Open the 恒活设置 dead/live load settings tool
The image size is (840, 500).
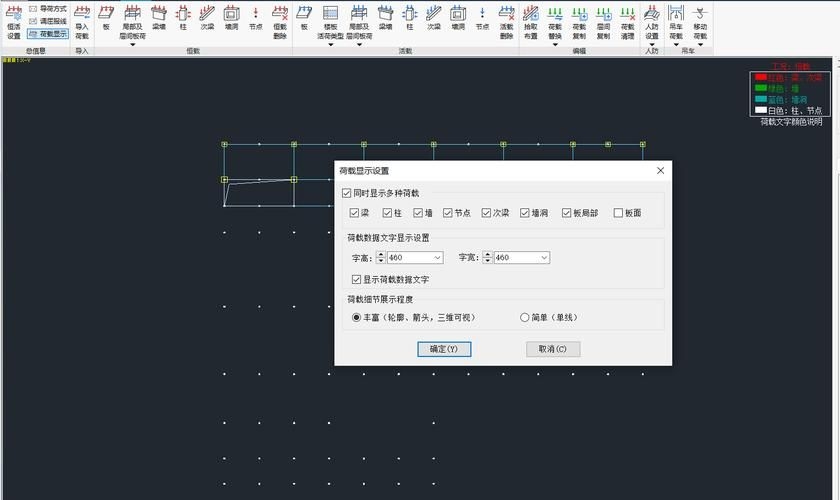pyautogui.click(x=13, y=23)
